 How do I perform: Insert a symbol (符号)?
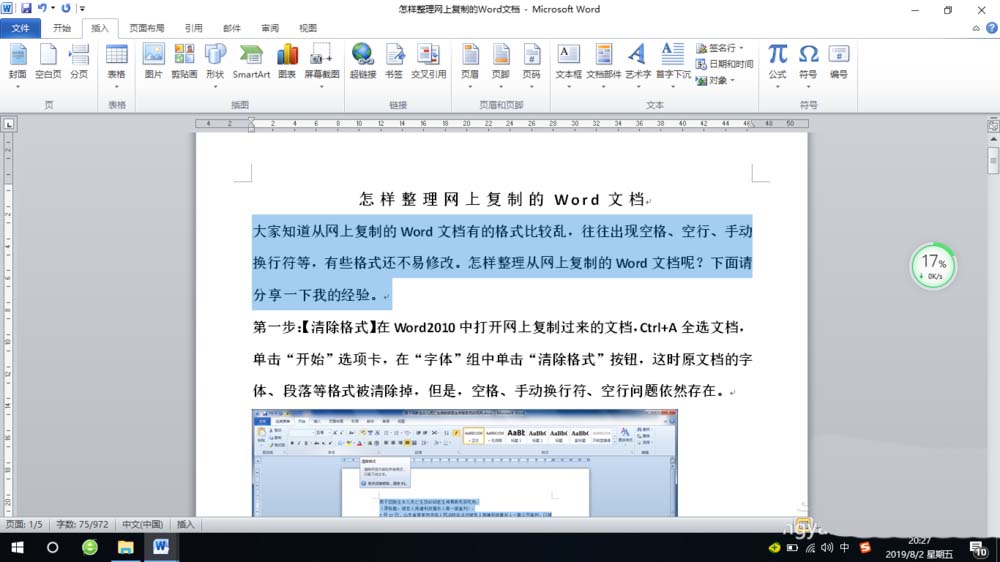pos(808,65)
